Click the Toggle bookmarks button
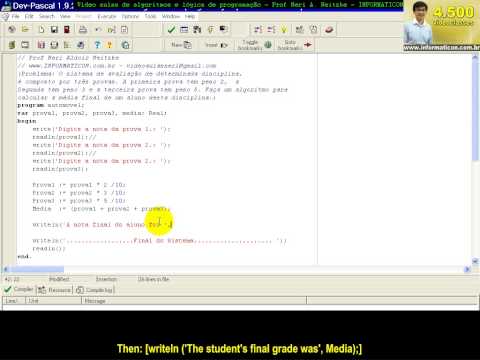Viewport: 480px width, 360px height. [254, 45]
